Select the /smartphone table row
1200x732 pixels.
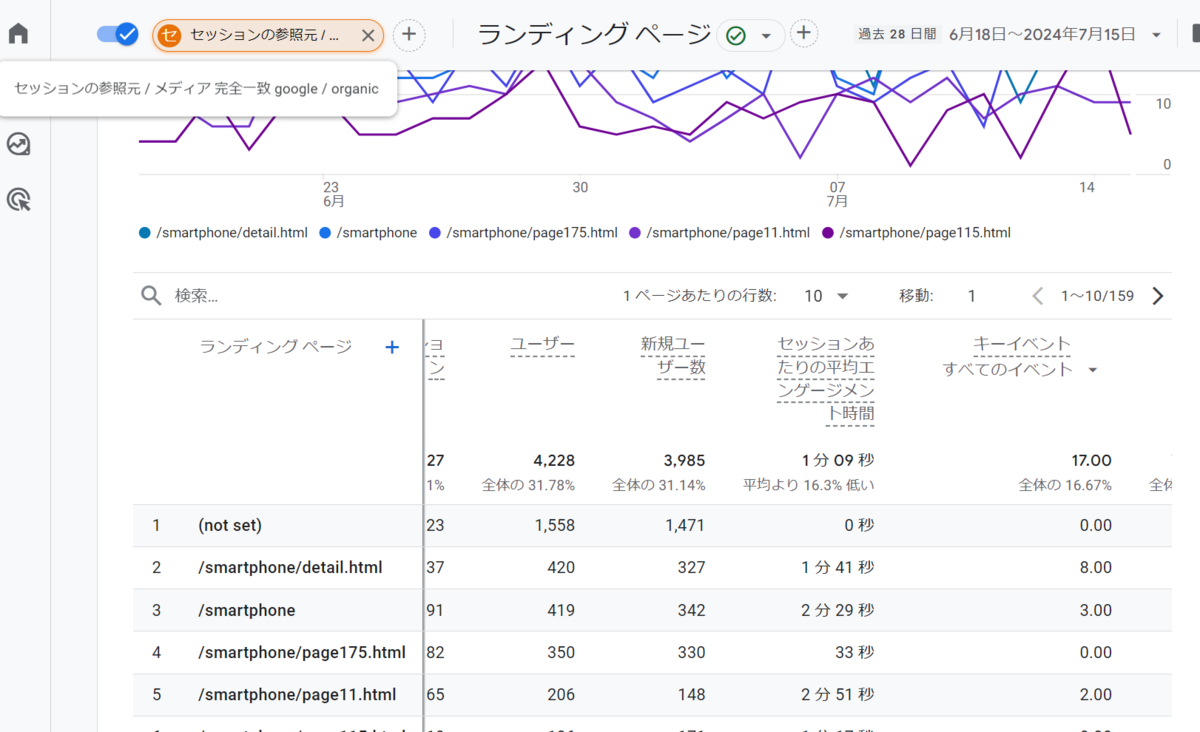point(652,610)
